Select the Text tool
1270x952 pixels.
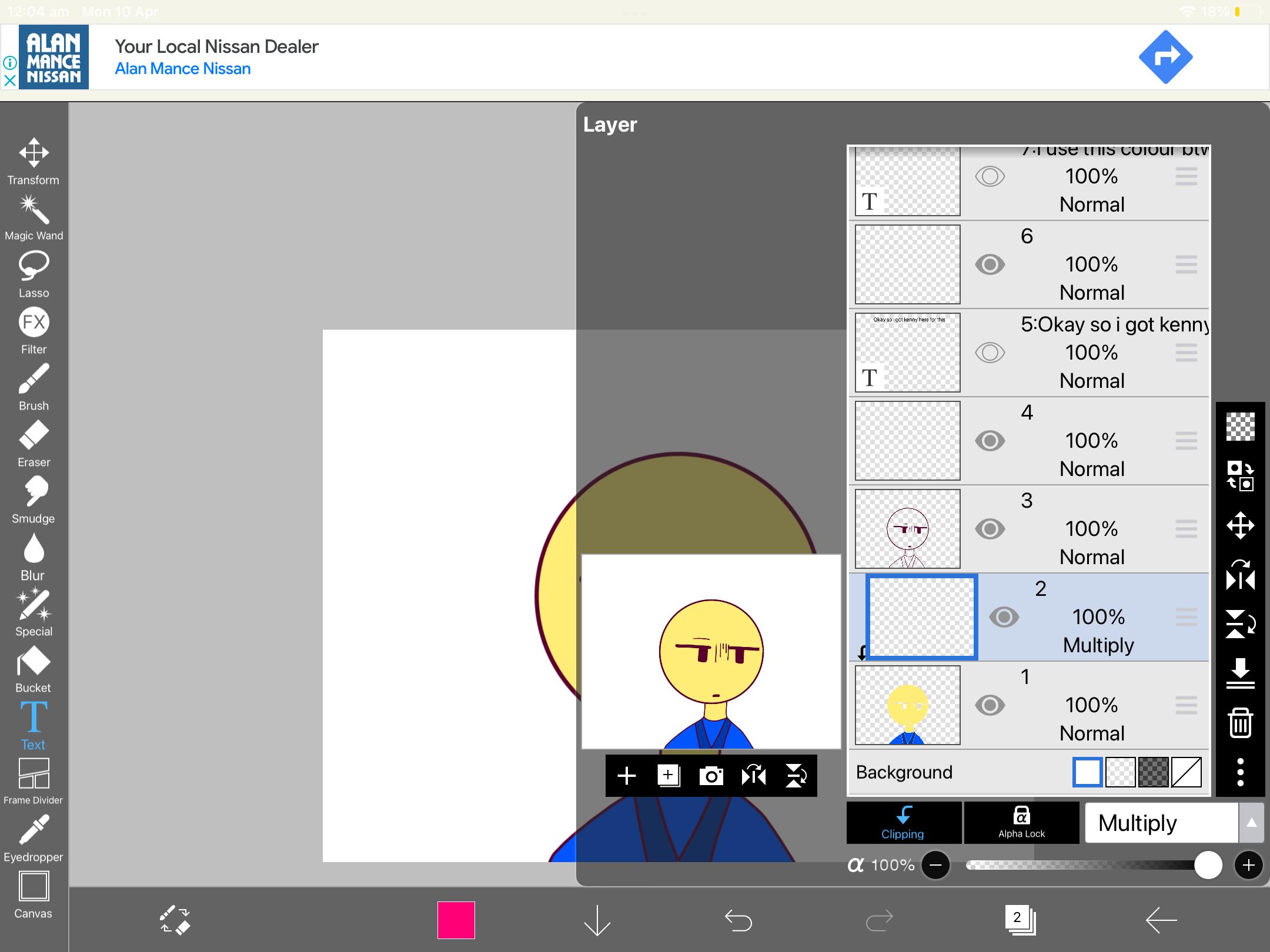pyautogui.click(x=34, y=726)
